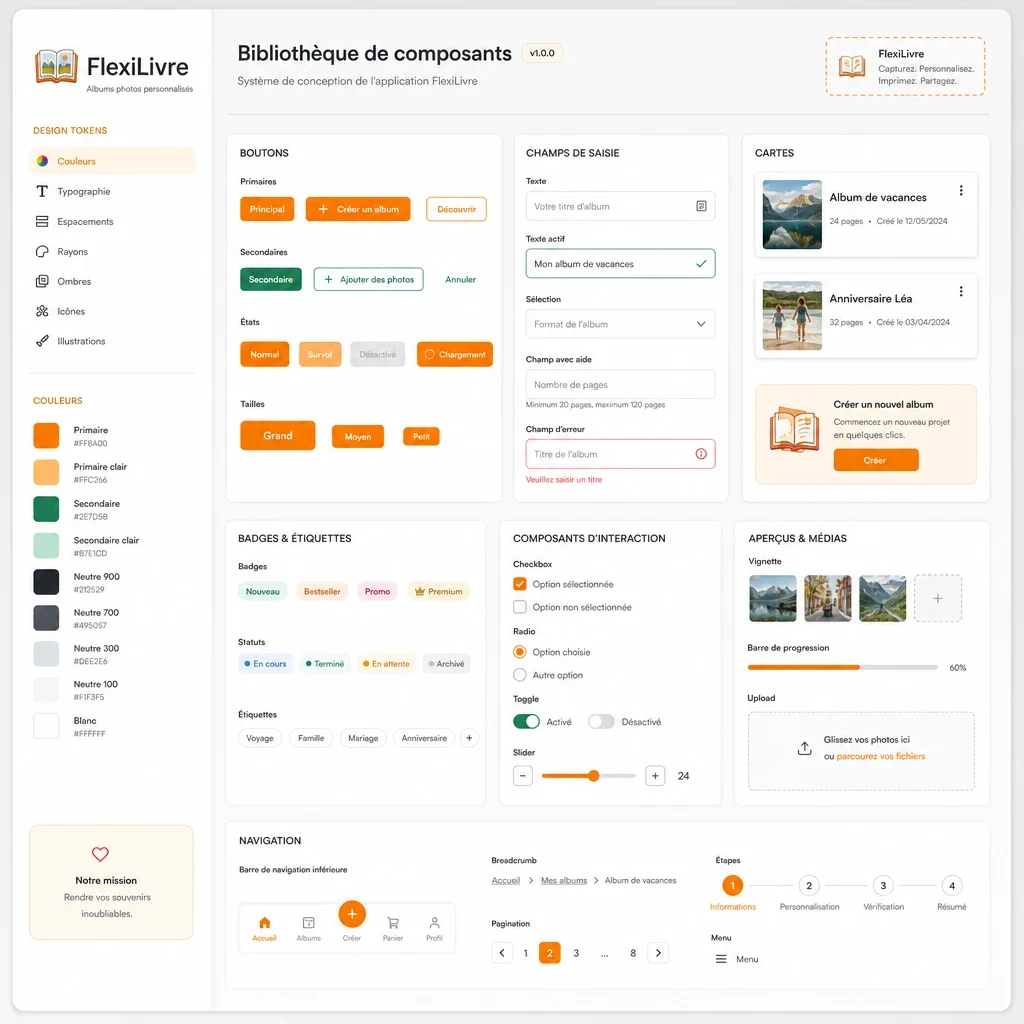1024x1024 pixels.
Task: Click chevron after Accueil in breadcrumb
Action: pyautogui.click(x=530, y=880)
